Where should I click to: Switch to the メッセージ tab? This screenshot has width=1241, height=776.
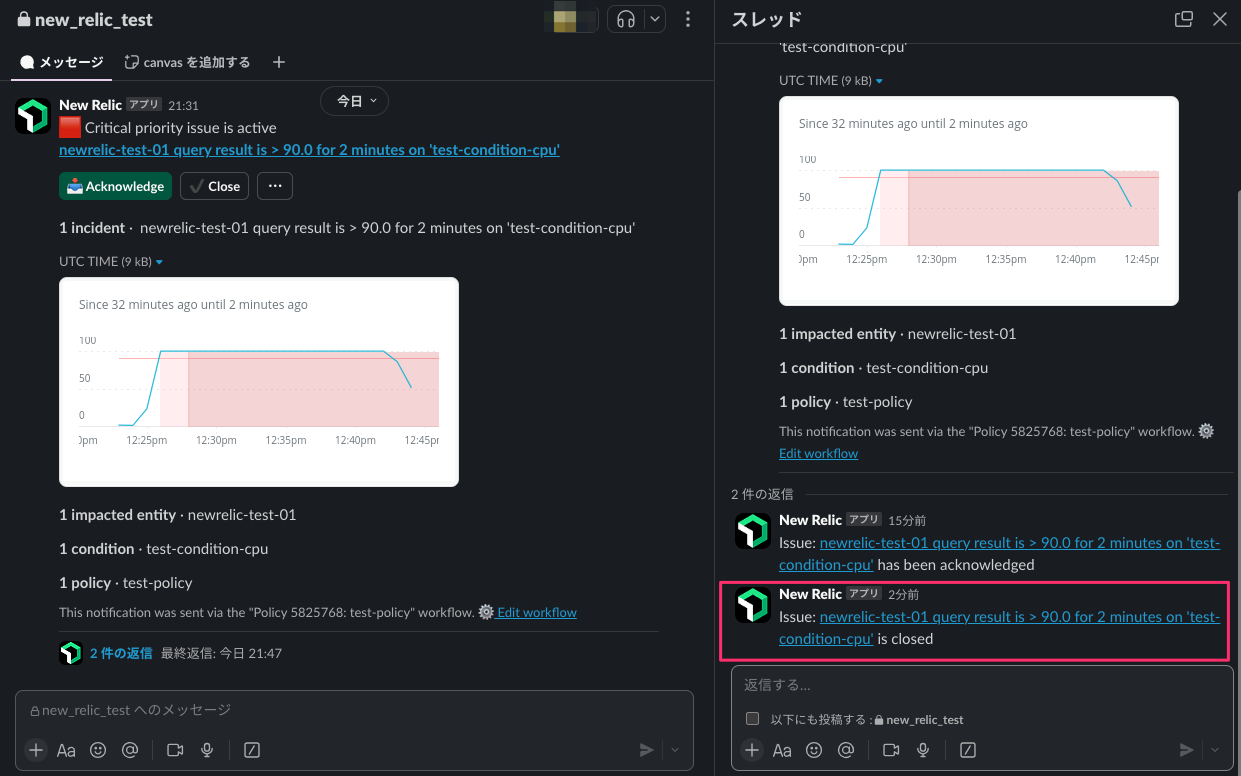click(x=61, y=61)
